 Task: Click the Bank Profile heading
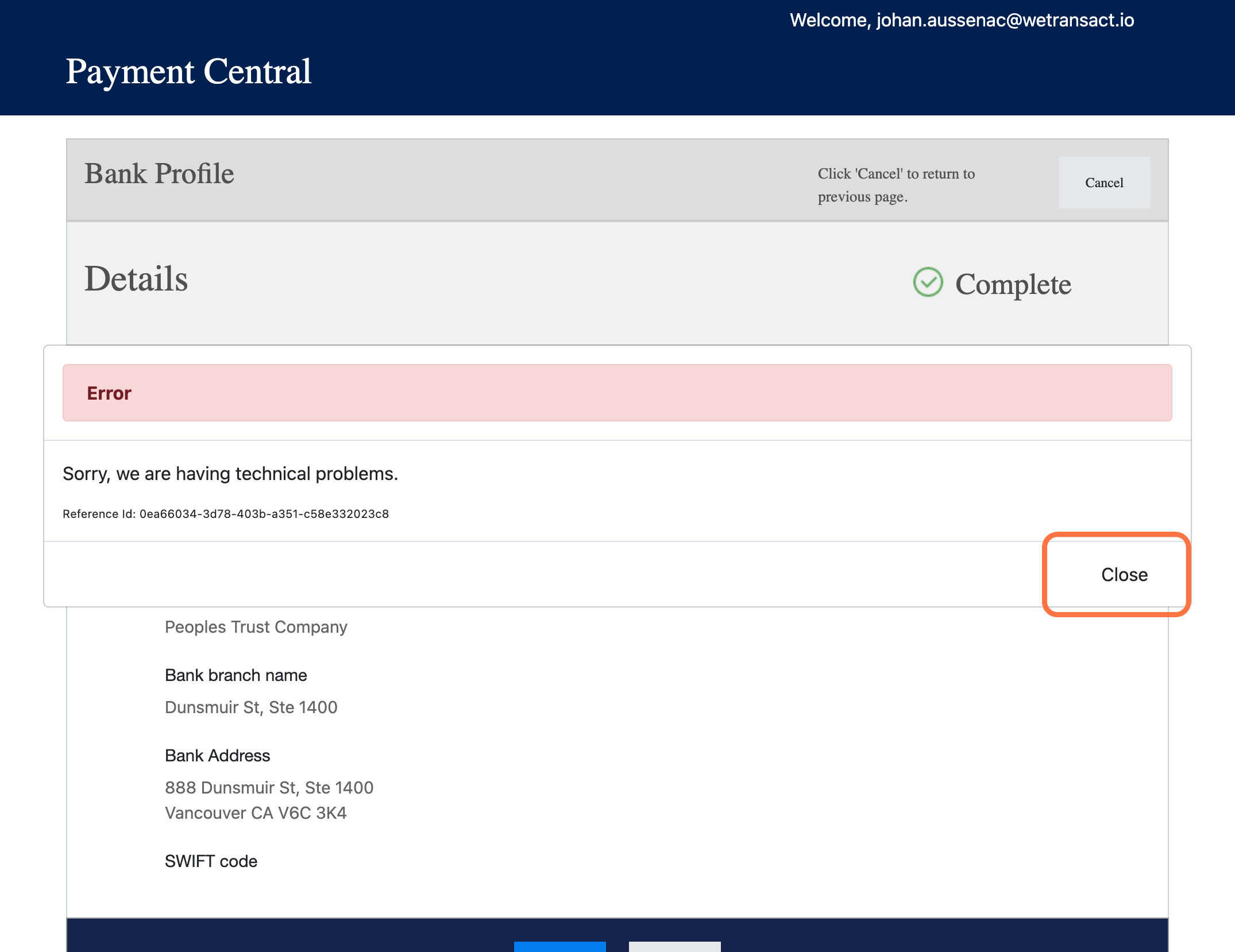pos(159,174)
